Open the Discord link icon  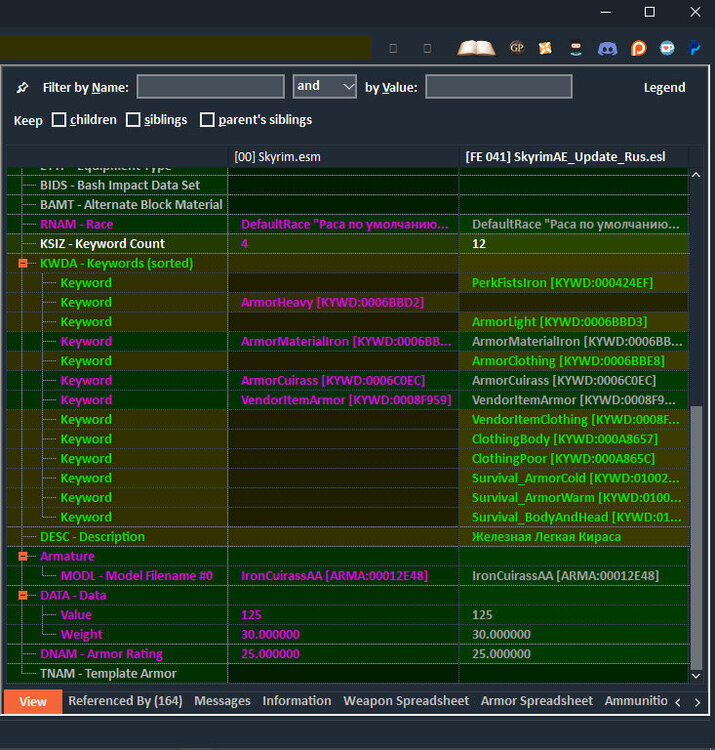(x=607, y=48)
